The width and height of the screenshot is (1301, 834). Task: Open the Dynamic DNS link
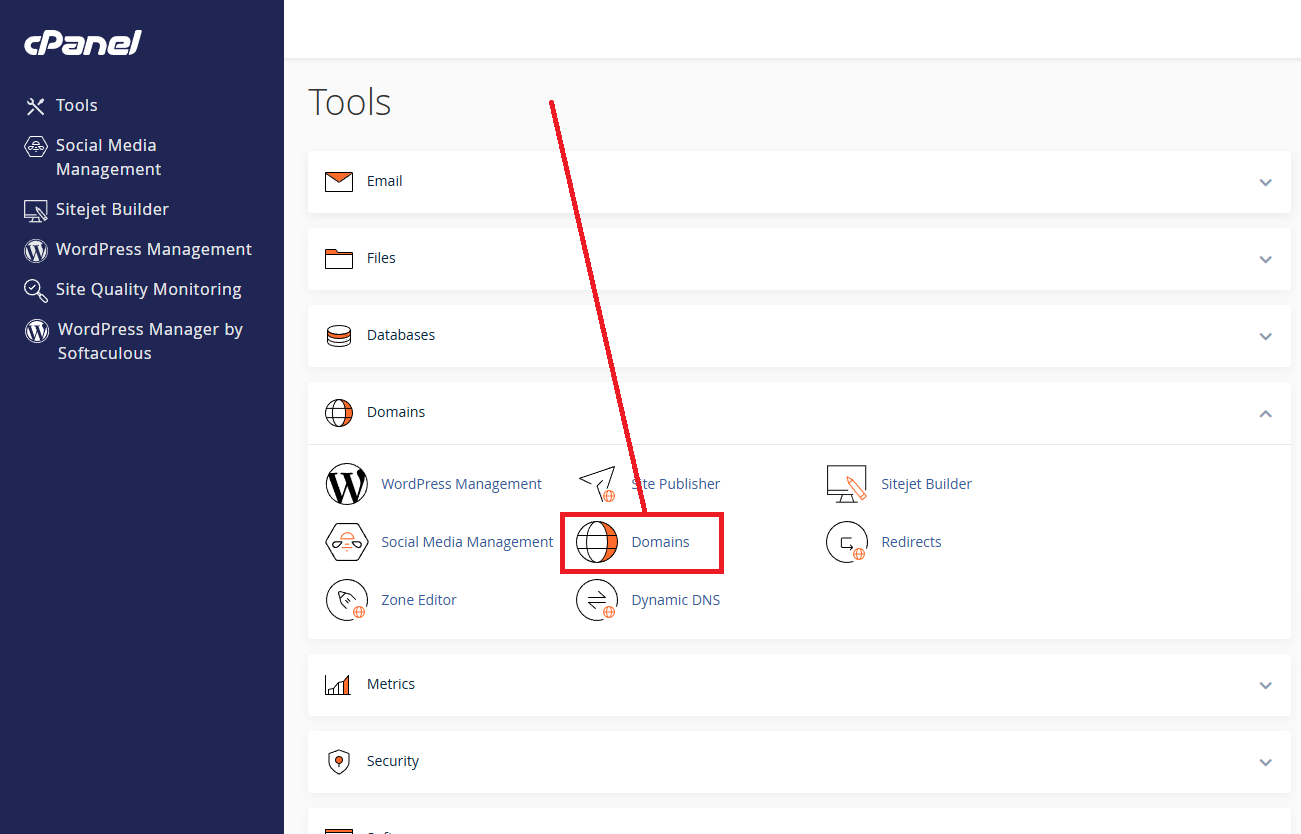(x=675, y=600)
